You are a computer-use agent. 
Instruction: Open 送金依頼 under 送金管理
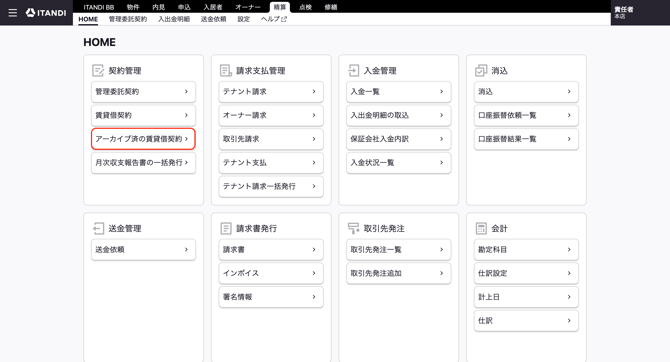pyautogui.click(x=144, y=250)
